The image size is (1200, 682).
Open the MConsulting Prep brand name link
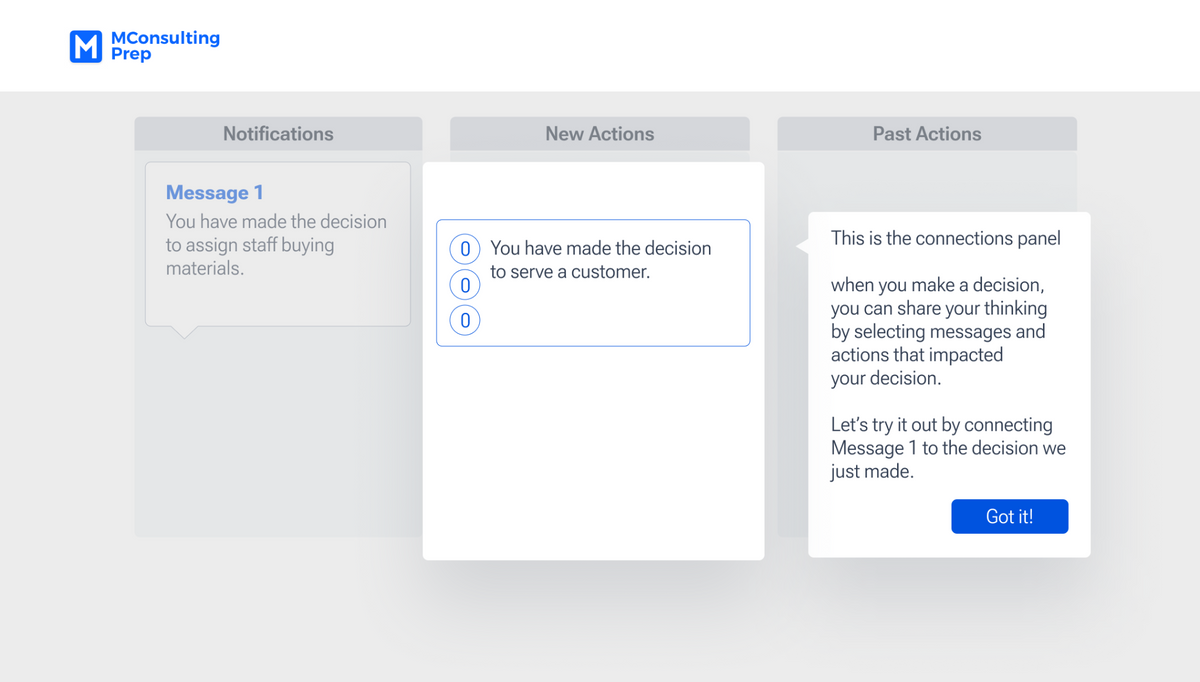pos(165,46)
